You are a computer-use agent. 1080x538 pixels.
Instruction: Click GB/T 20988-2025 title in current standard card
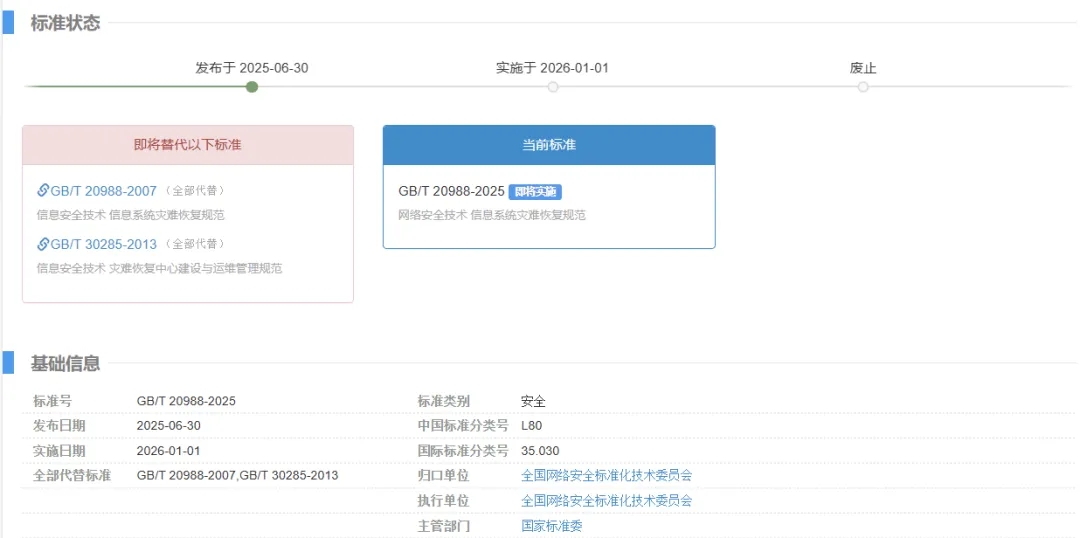(451, 191)
